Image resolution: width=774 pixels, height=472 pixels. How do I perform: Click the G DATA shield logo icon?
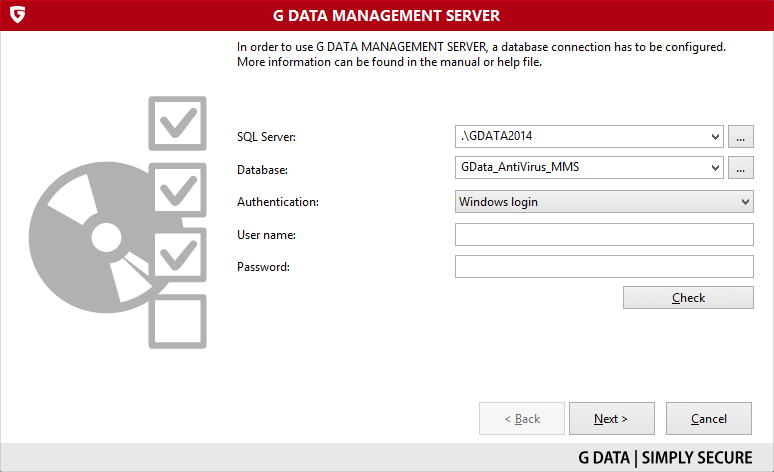tap(17, 14)
